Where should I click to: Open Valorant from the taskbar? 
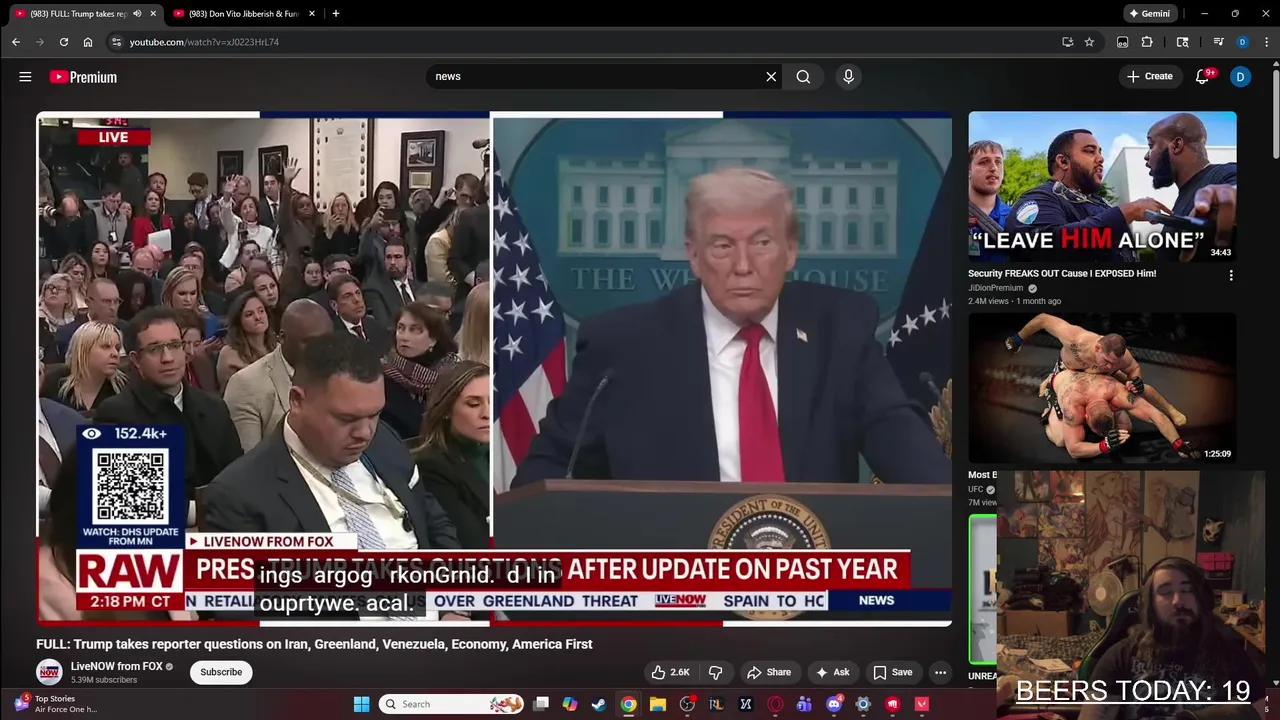(x=922, y=704)
